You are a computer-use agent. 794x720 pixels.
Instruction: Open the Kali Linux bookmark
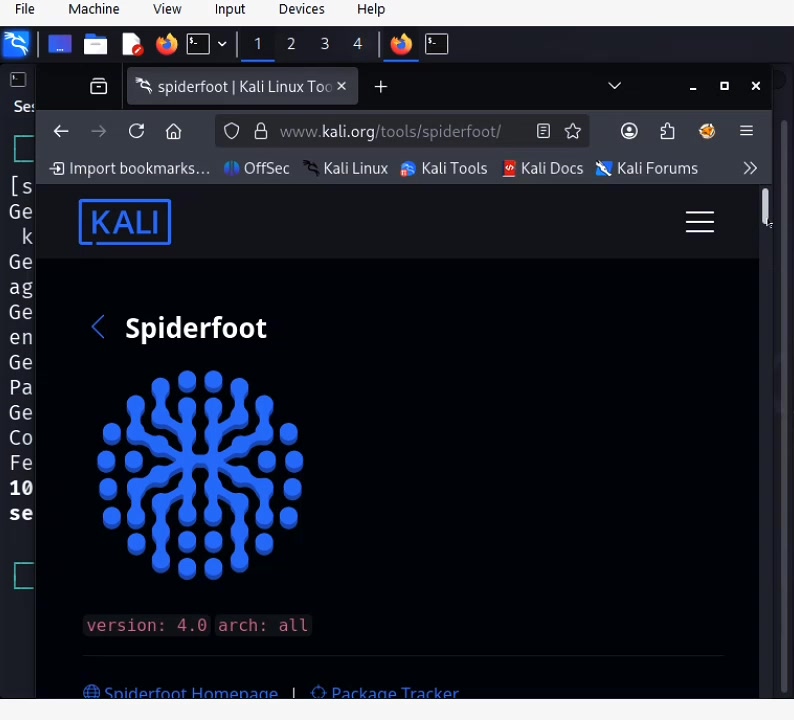click(346, 168)
